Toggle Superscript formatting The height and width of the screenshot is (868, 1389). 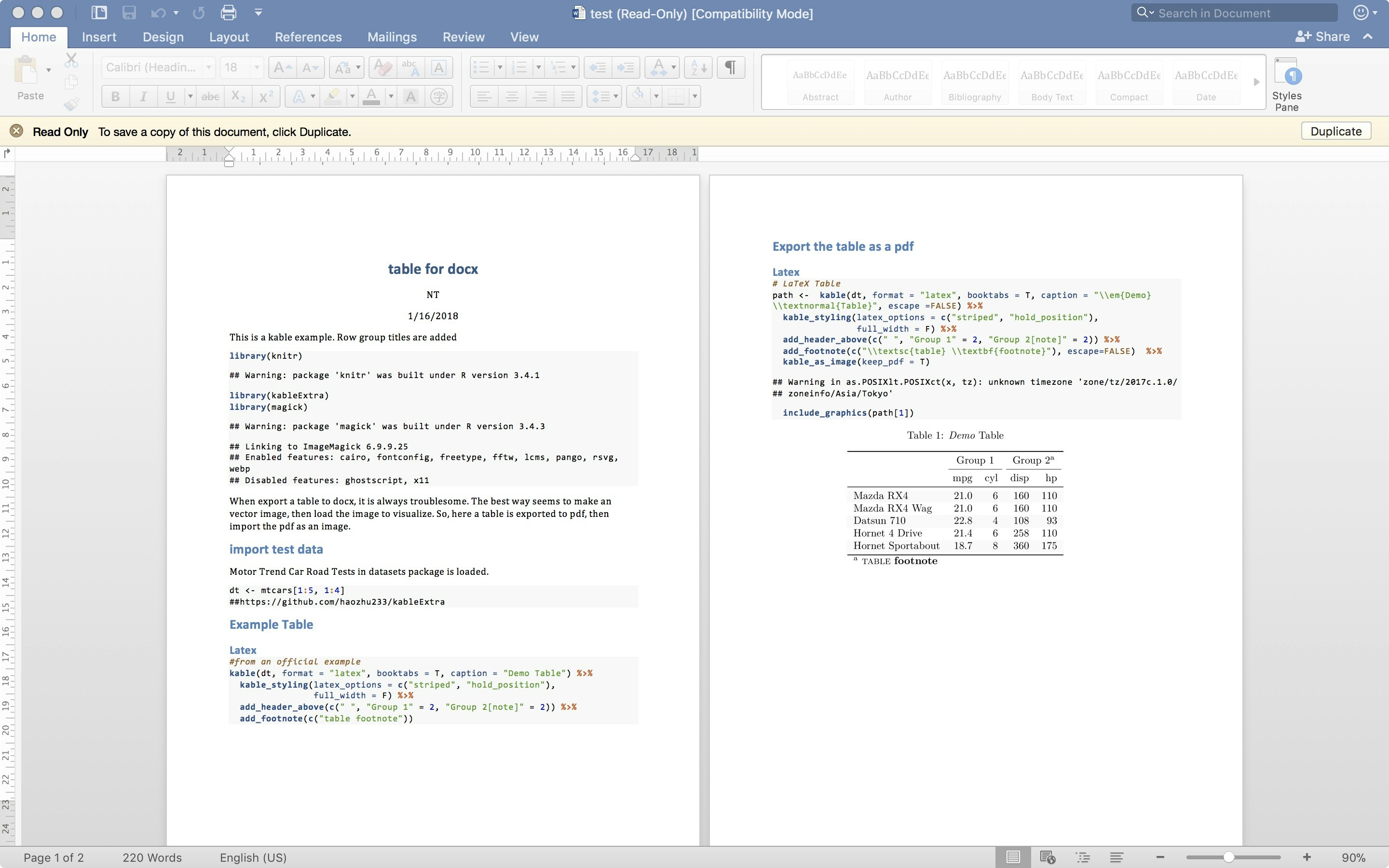(x=266, y=96)
